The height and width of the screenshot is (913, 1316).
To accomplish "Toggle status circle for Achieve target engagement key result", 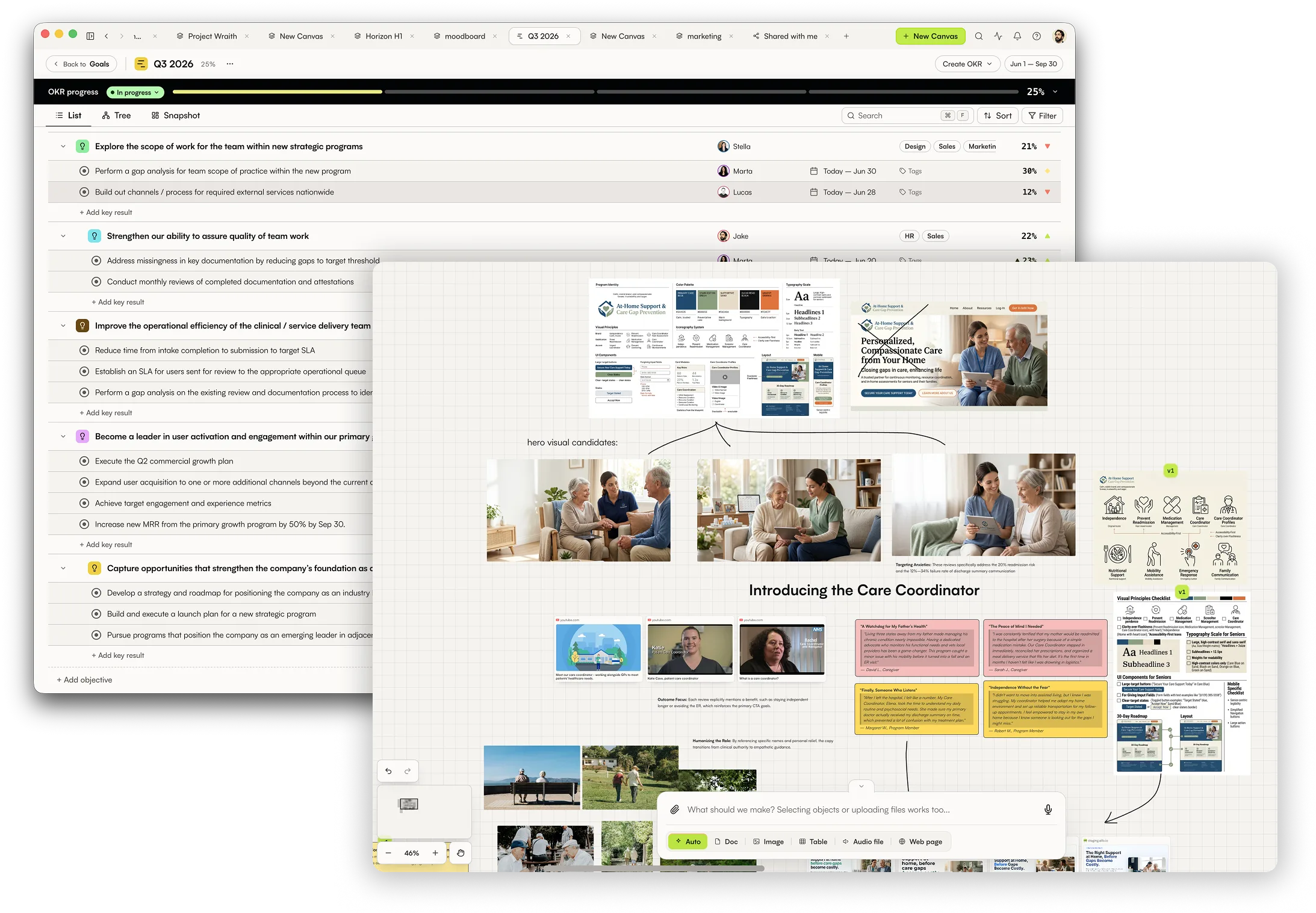I will tap(84, 503).
